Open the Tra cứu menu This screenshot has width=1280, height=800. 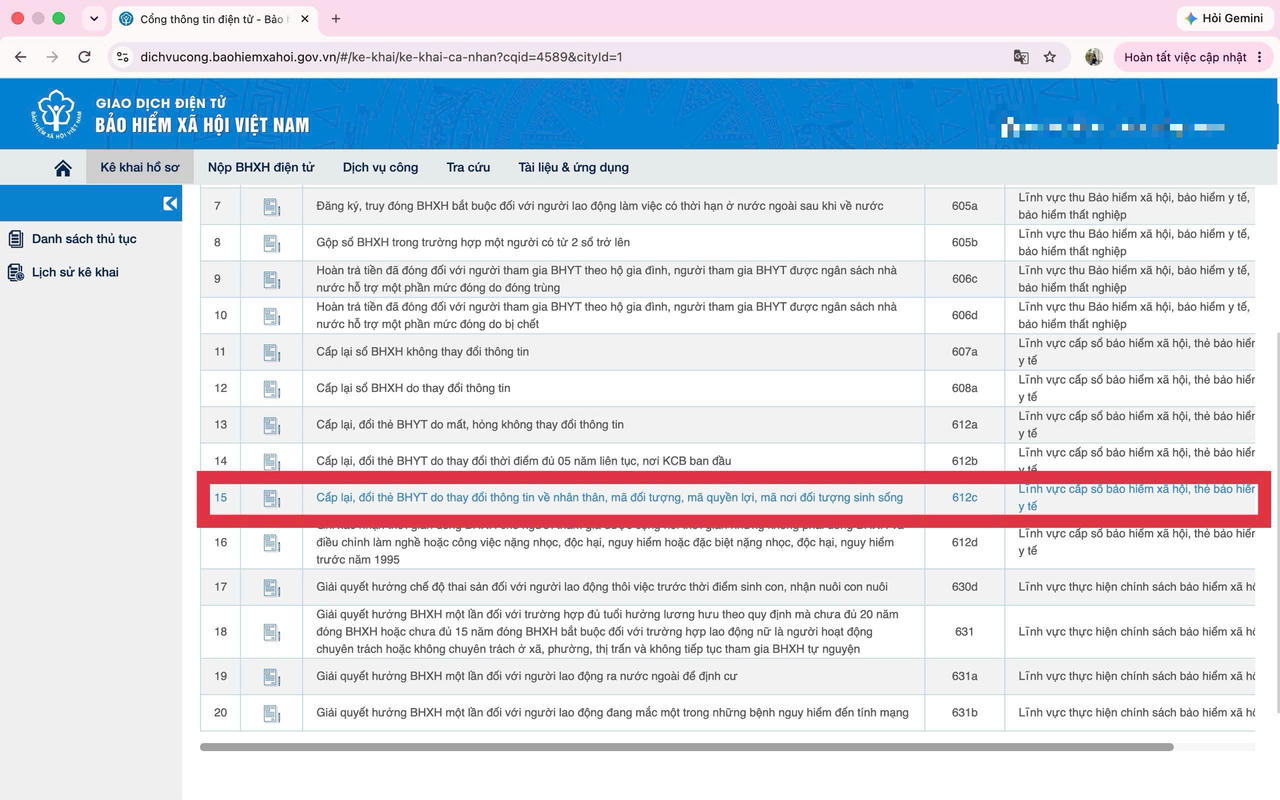[468, 167]
